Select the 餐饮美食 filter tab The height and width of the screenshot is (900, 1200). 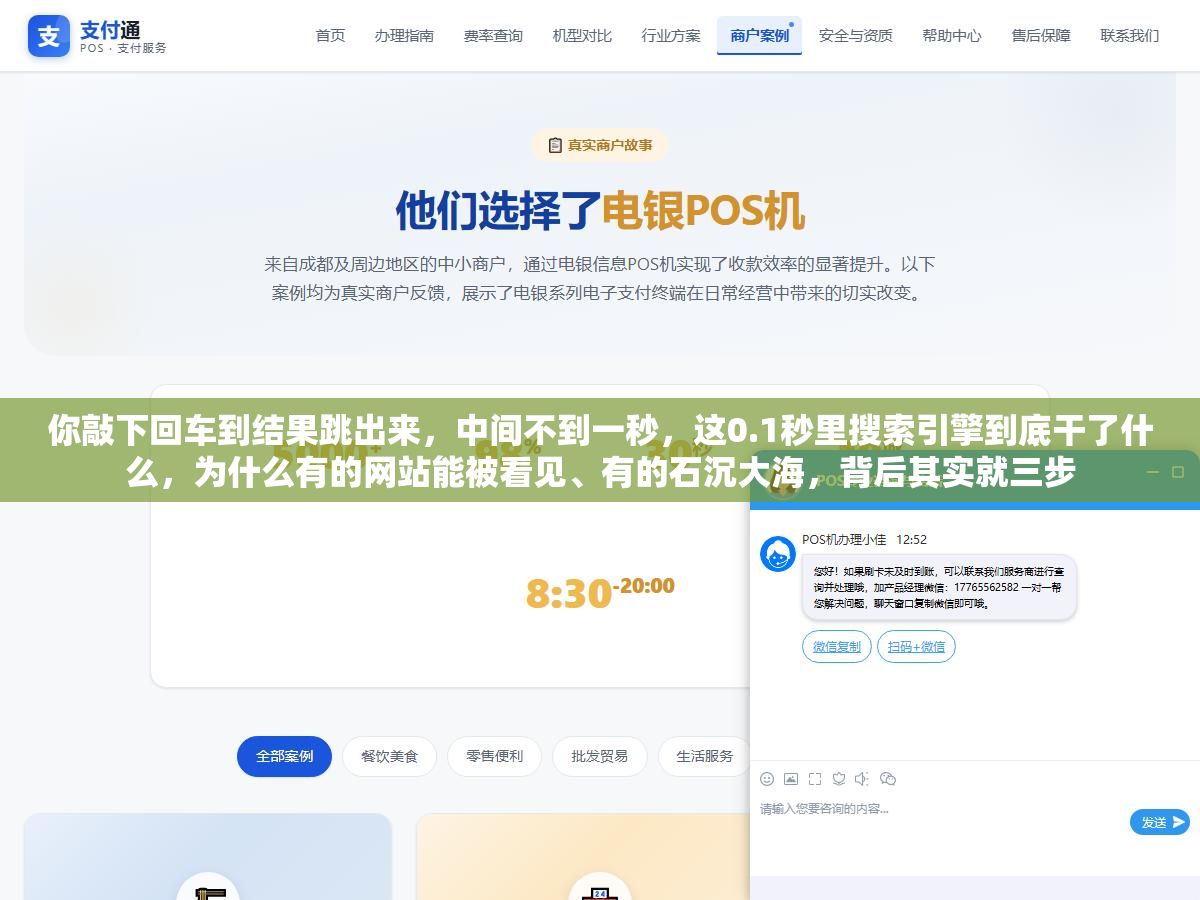pyautogui.click(x=389, y=756)
